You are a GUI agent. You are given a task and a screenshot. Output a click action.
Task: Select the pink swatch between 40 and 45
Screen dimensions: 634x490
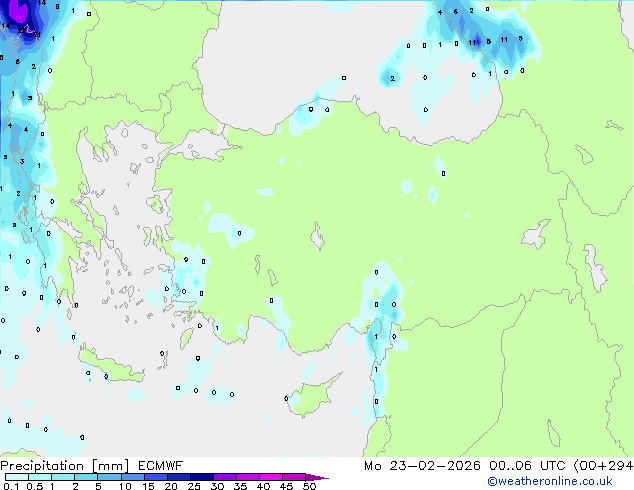point(271,477)
